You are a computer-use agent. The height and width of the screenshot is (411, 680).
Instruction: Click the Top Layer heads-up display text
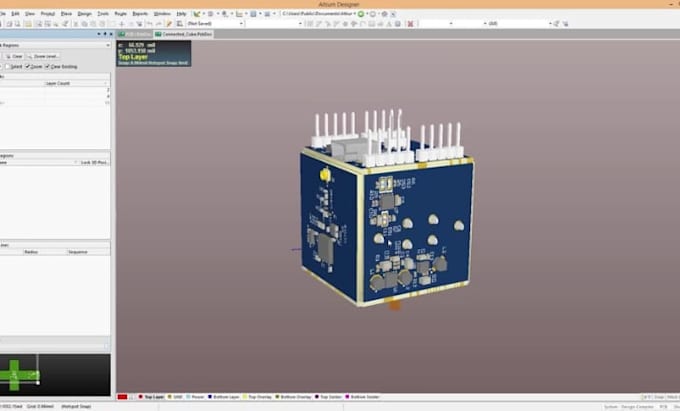pos(133,57)
